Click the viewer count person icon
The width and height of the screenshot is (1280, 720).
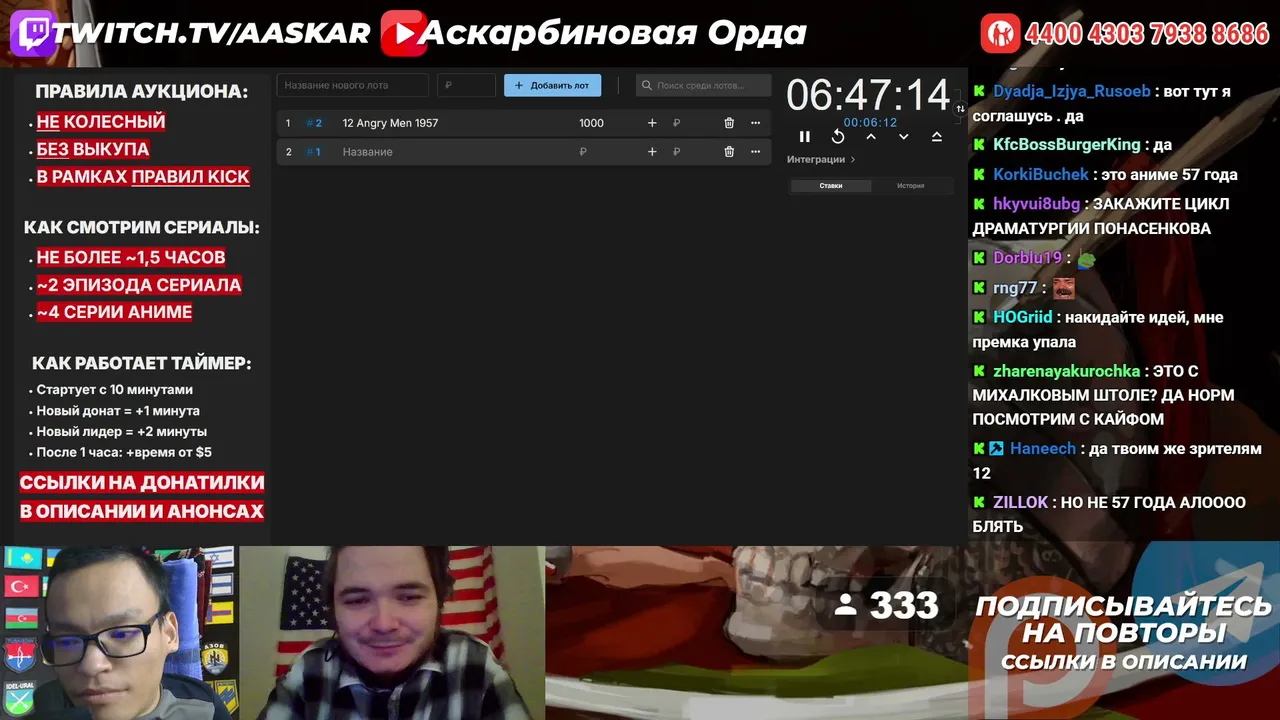pyautogui.click(x=846, y=604)
